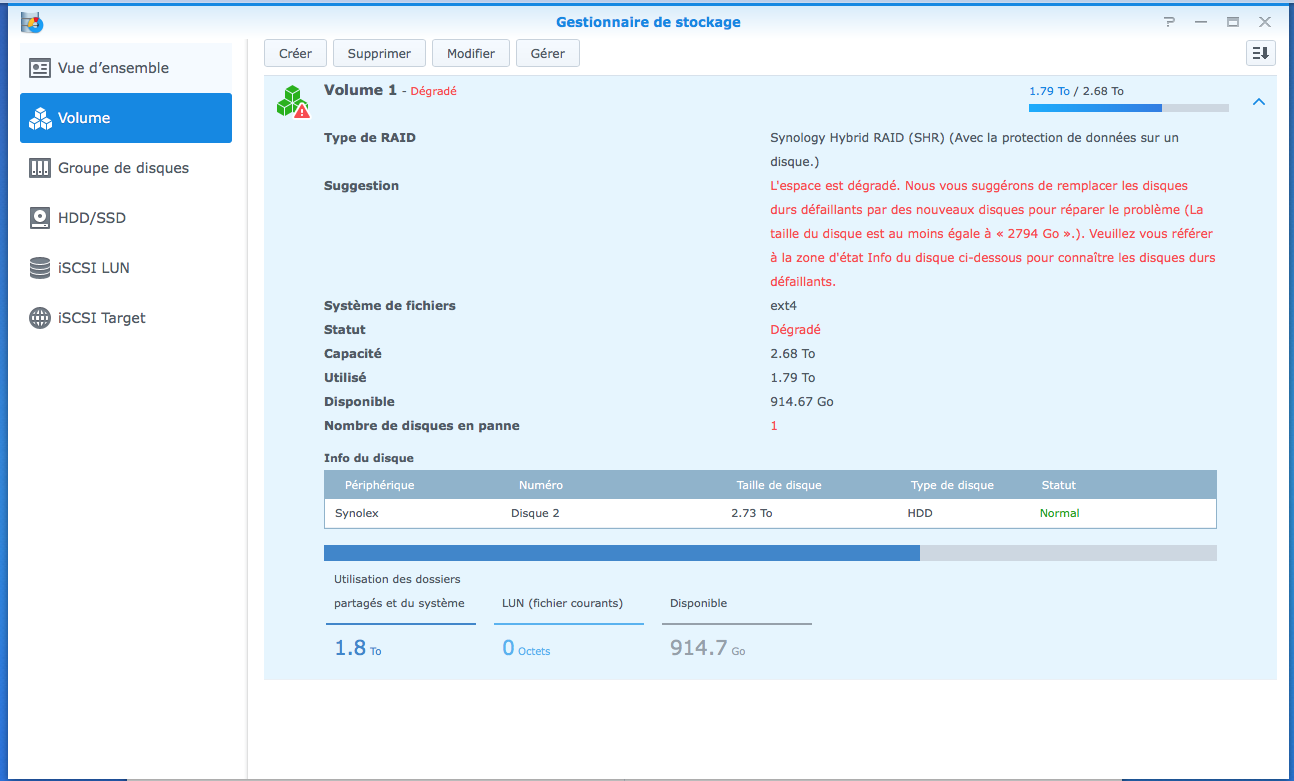Screen dimensions: 1294x781
Task: Select the Synolex Disque 2 table row
Action: point(770,513)
